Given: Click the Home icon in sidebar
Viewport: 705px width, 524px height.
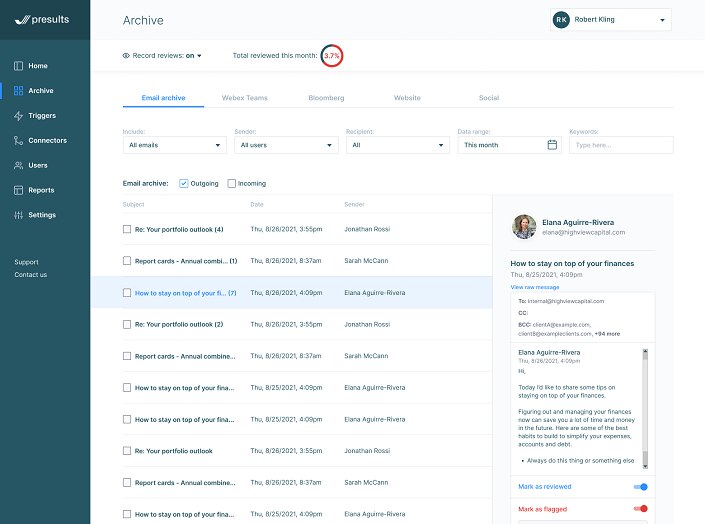Looking at the screenshot, I should pos(18,66).
